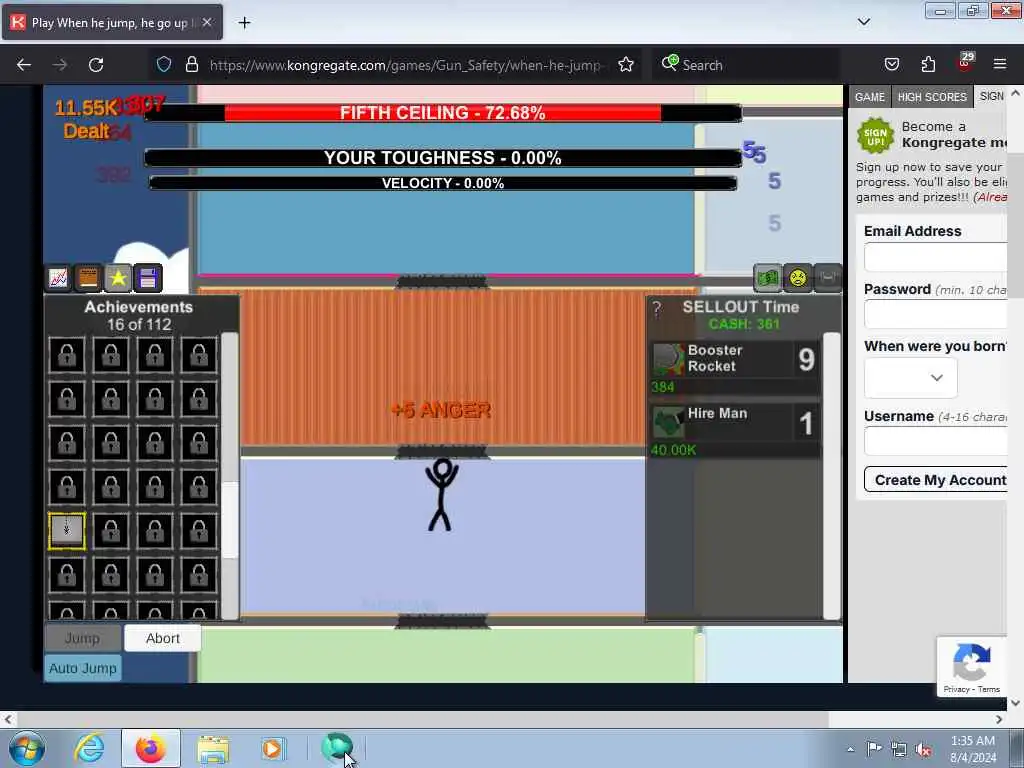Open the Firefox extensions puzzle icon
1024x768 pixels.
(x=928, y=64)
